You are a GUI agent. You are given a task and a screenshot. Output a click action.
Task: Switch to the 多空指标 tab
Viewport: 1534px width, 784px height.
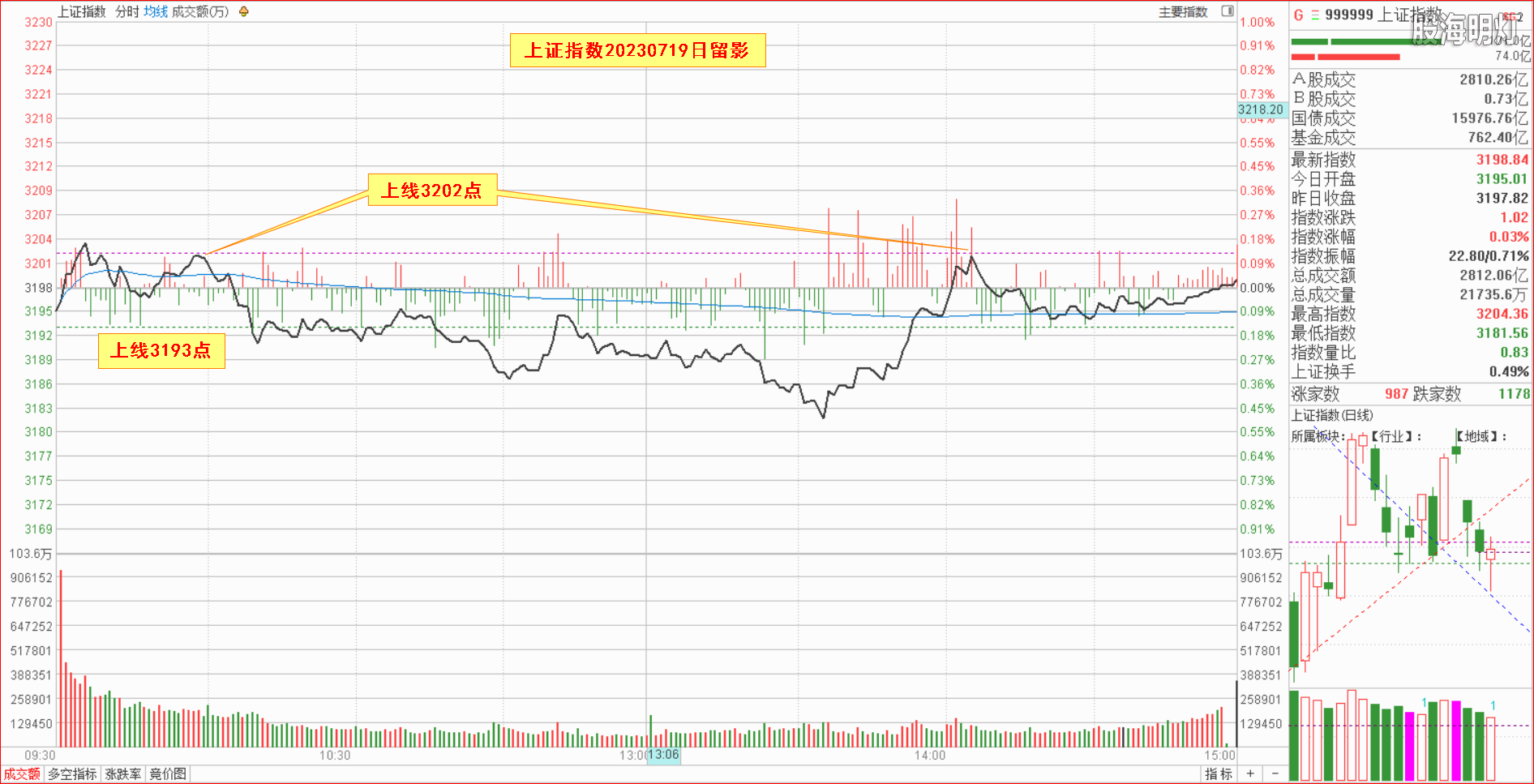(x=72, y=774)
